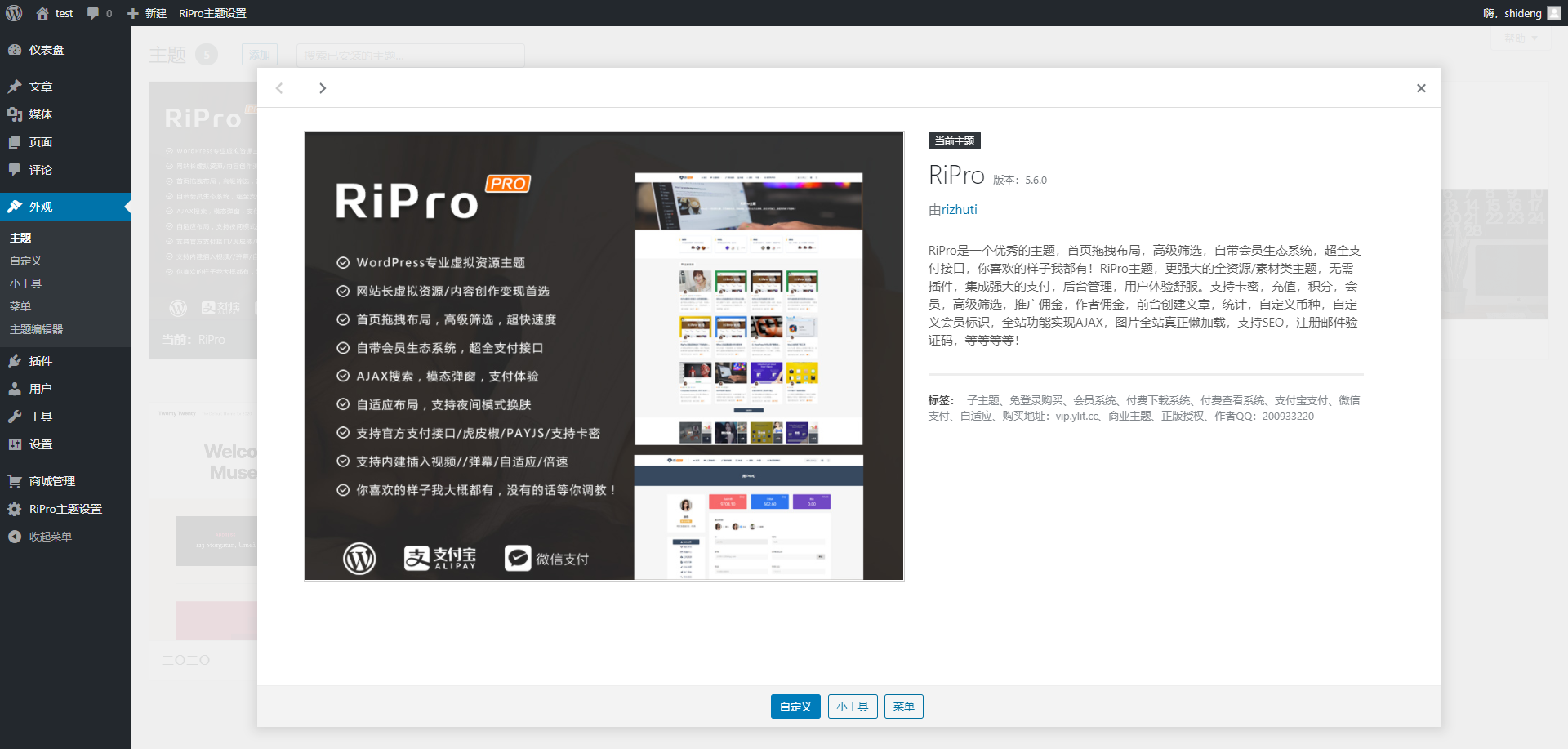This screenshot has height=749, width=1568.
Task: Click the 当前主题 badge label
Action: (x=955, y=140)
